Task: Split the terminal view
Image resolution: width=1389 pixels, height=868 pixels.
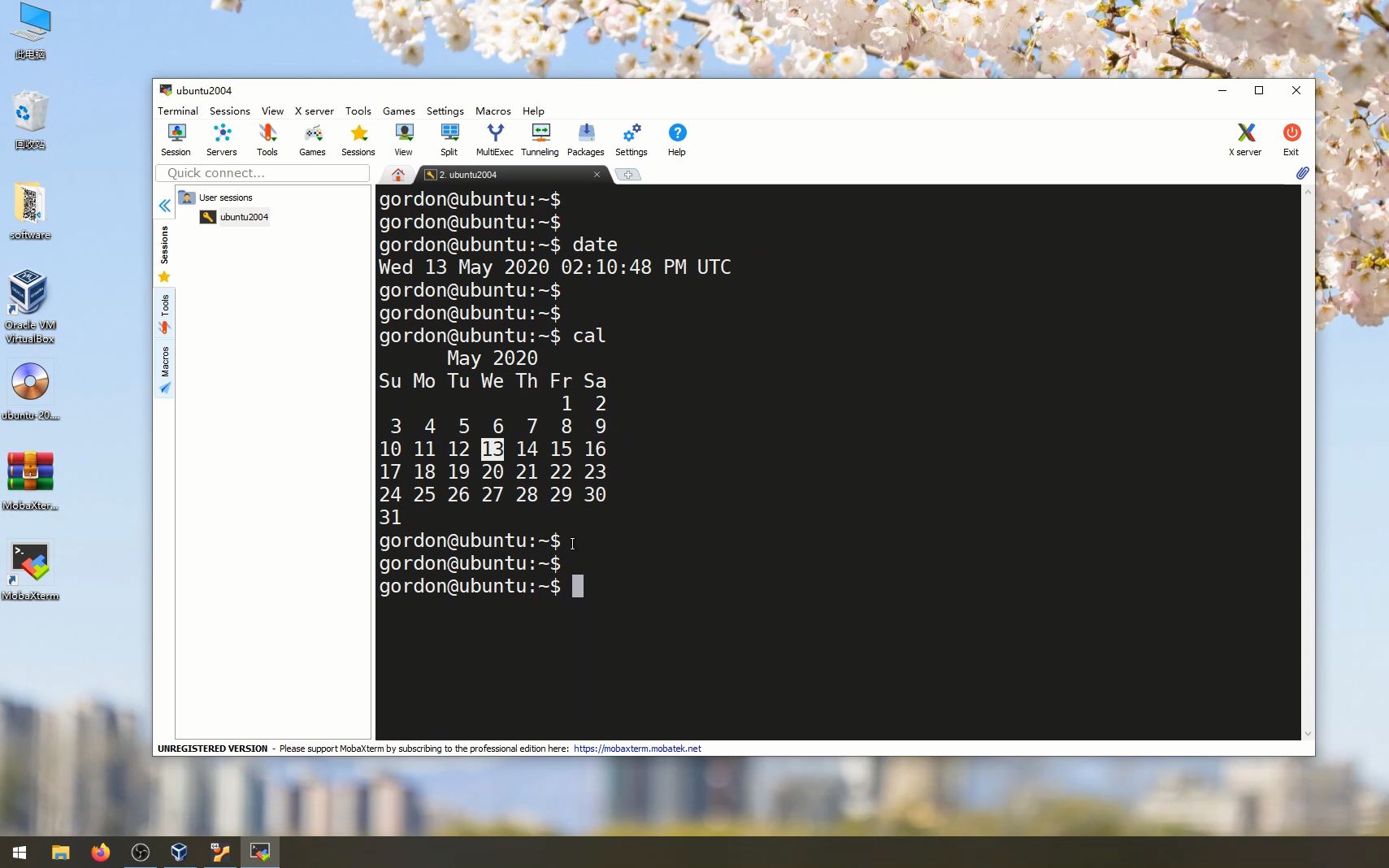Action: pos(448,138)
